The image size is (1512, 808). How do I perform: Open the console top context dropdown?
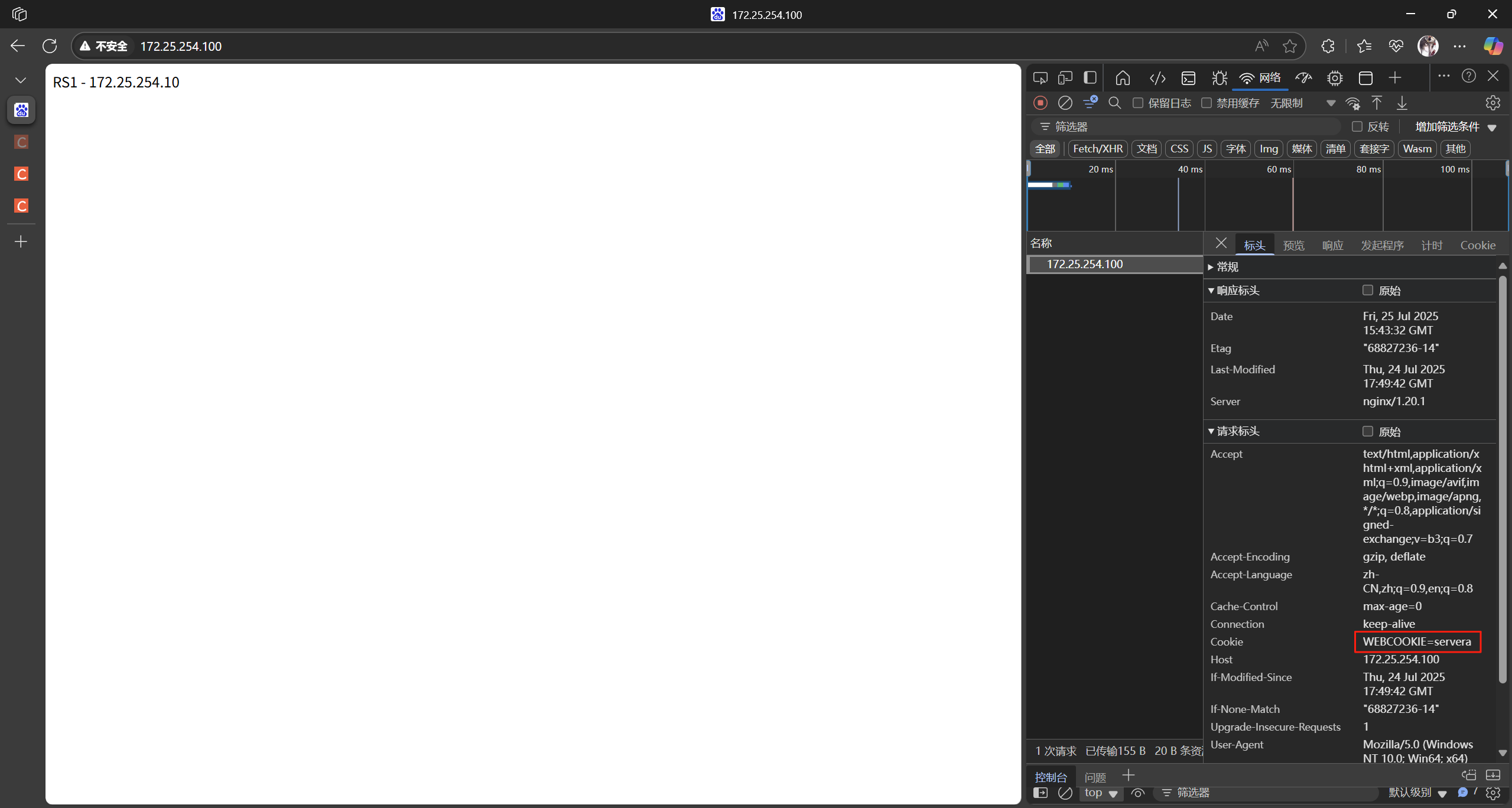click(x=1101, y=793)
